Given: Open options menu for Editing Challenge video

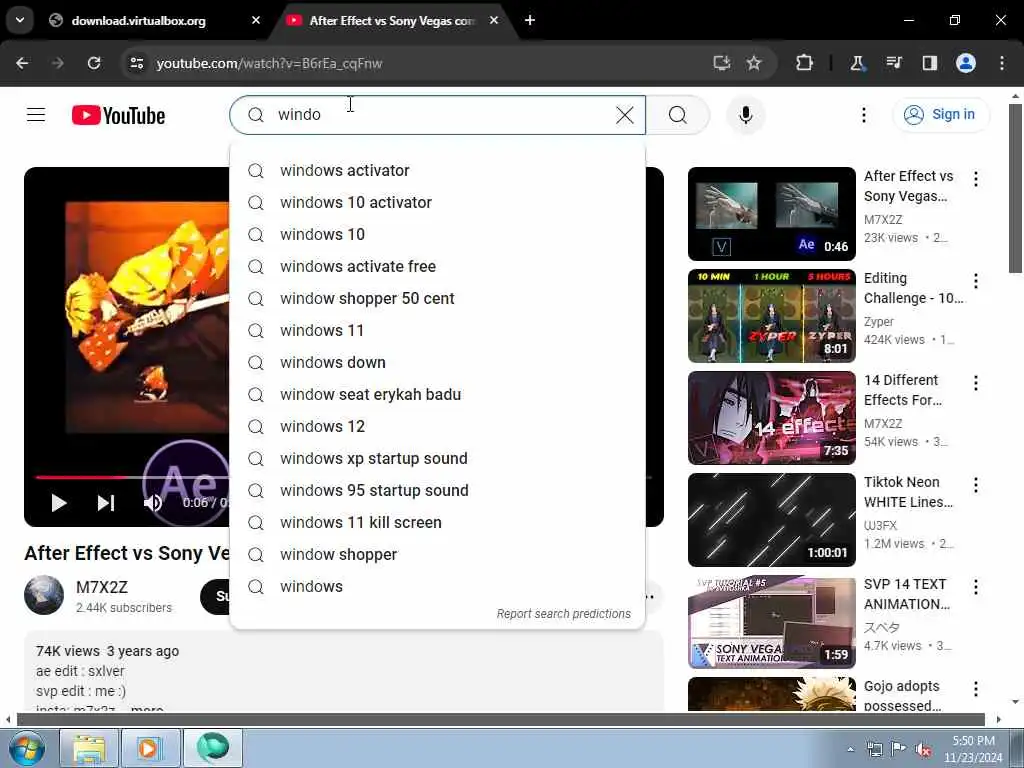Looking at the screenshot, I should click(976, 281).
